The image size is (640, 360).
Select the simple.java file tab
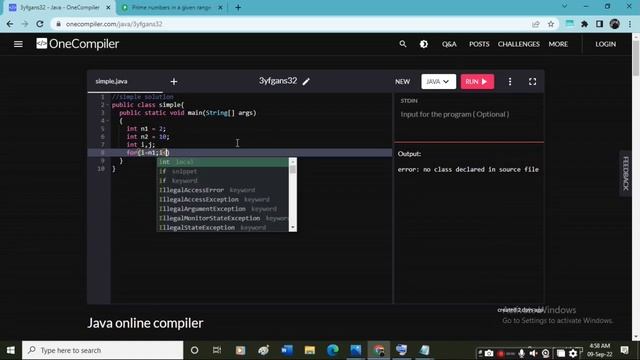coord(111,81)
